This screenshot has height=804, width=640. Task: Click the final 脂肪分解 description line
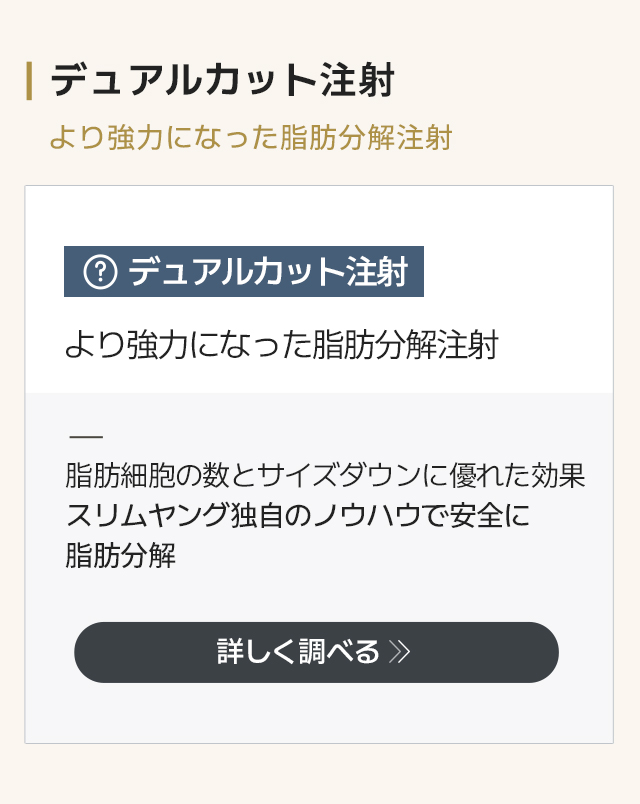(121, 555)
